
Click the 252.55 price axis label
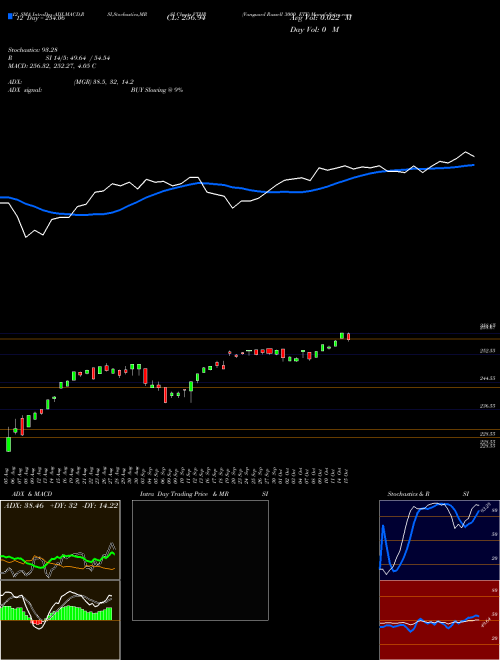click(487, 351)
